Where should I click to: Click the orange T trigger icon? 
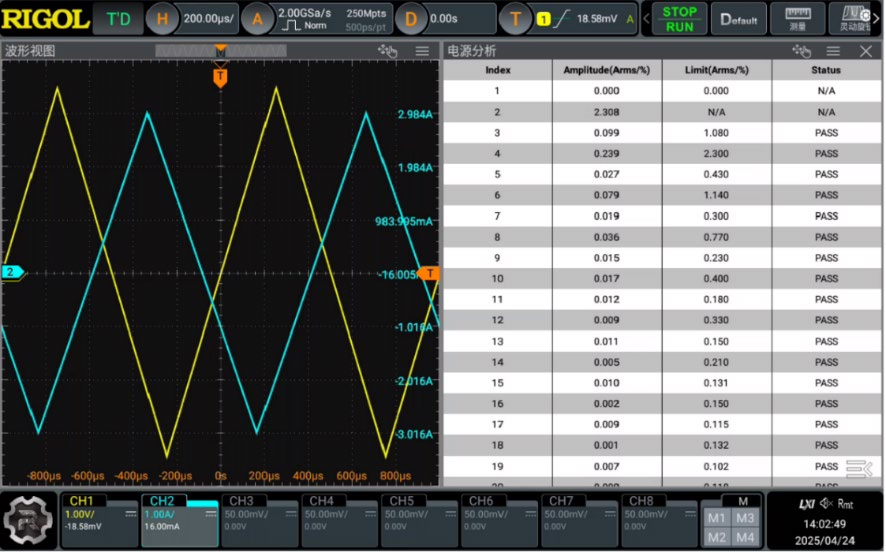[515, 19]
